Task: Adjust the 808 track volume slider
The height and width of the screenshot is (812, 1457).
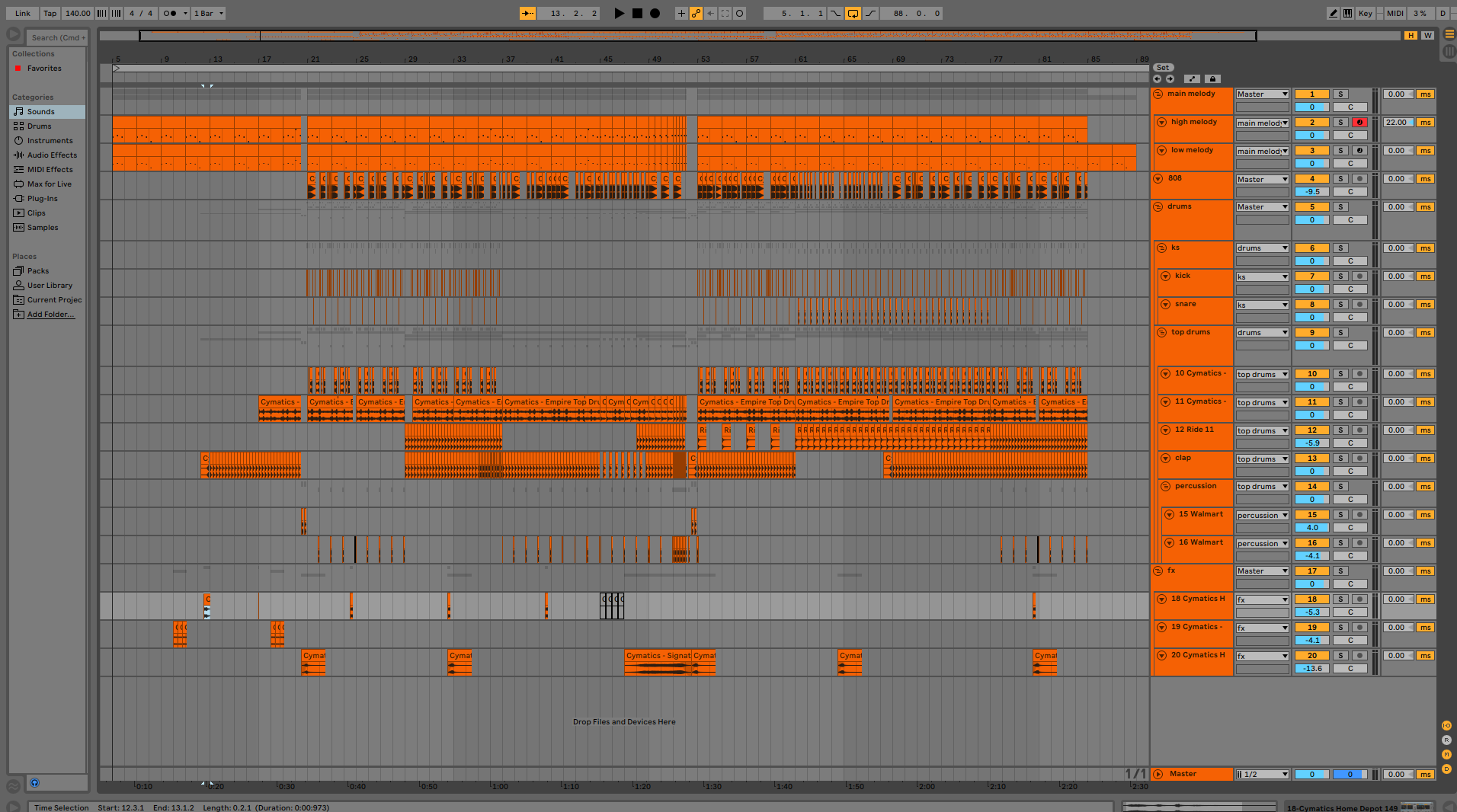Action: 1311,191
